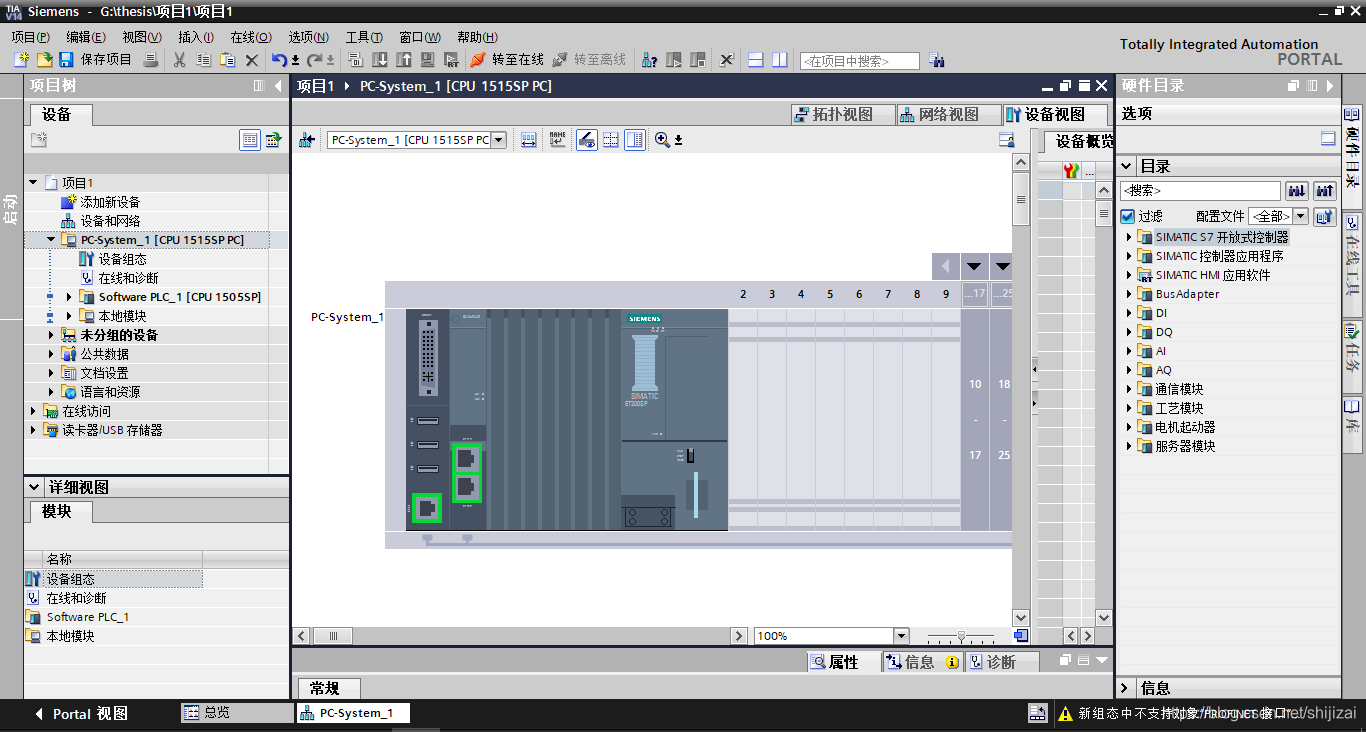Click the hardware catalog search field
1366x732 pixels.
coord(1200,190)
